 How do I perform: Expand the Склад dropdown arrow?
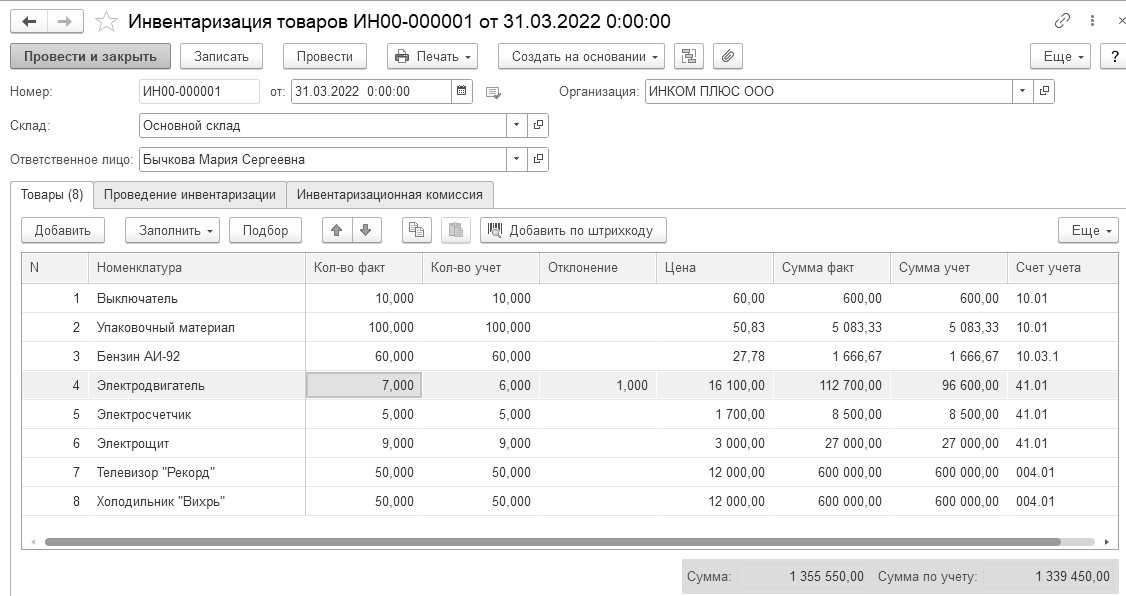point(516,125)
